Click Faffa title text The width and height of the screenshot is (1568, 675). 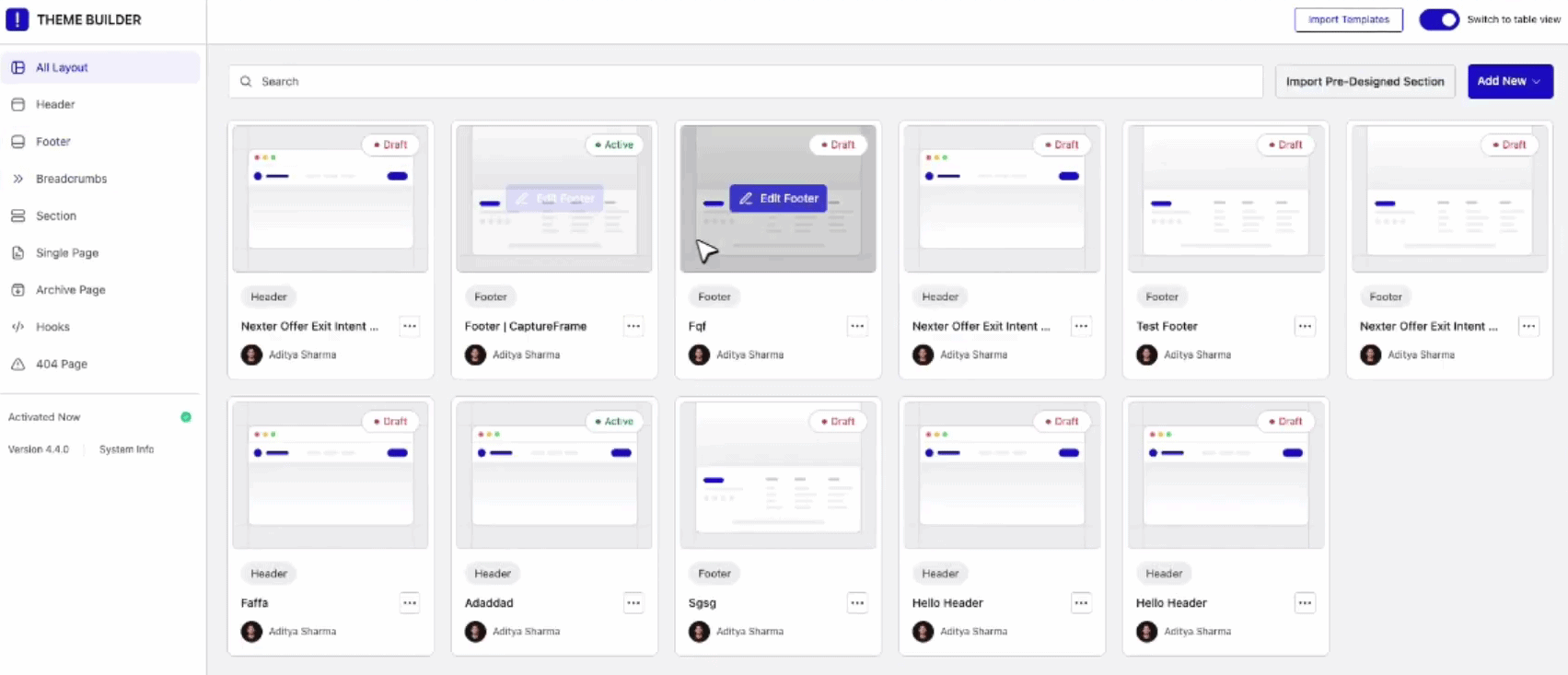pos(254,603)
